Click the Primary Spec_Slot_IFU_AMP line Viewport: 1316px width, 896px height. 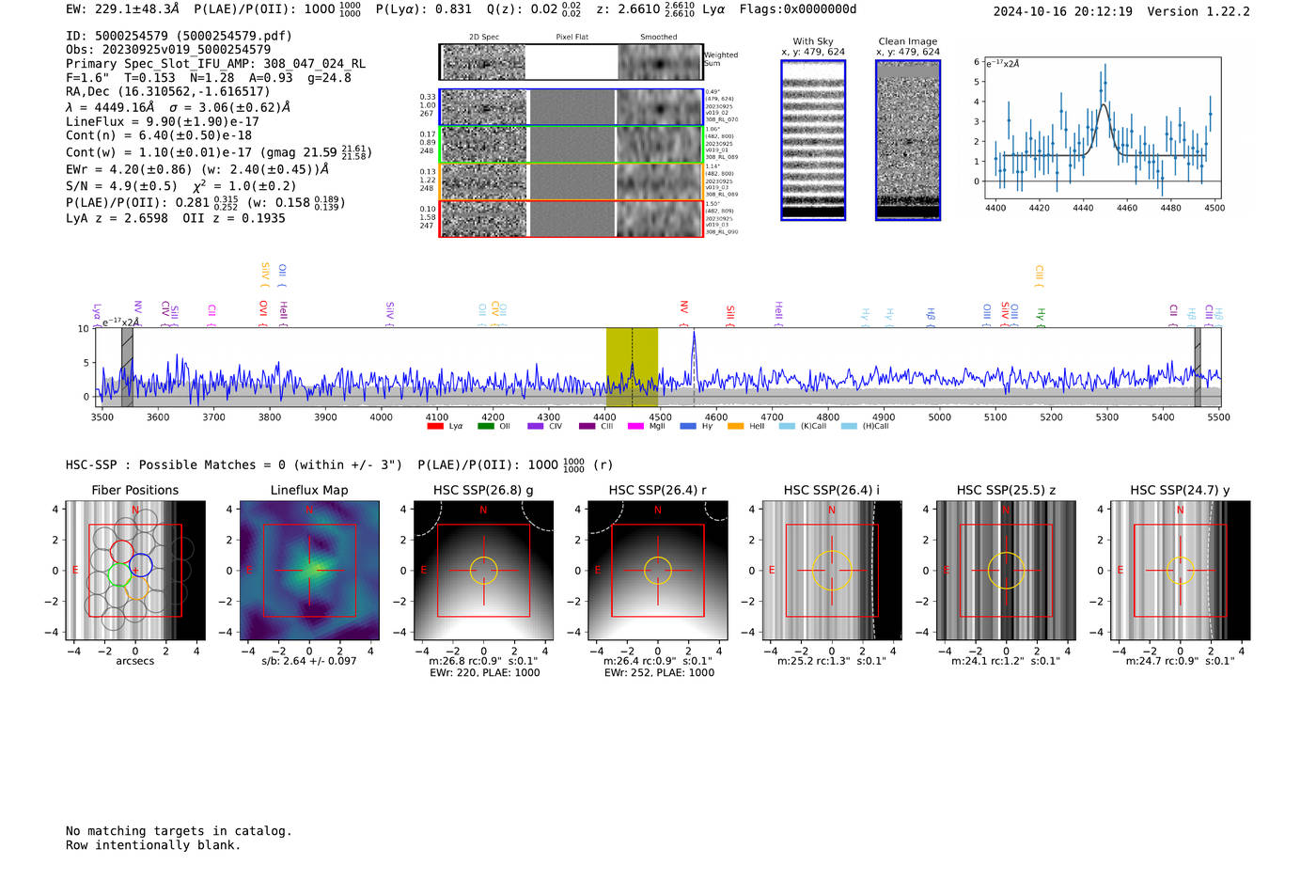(216, 64)
